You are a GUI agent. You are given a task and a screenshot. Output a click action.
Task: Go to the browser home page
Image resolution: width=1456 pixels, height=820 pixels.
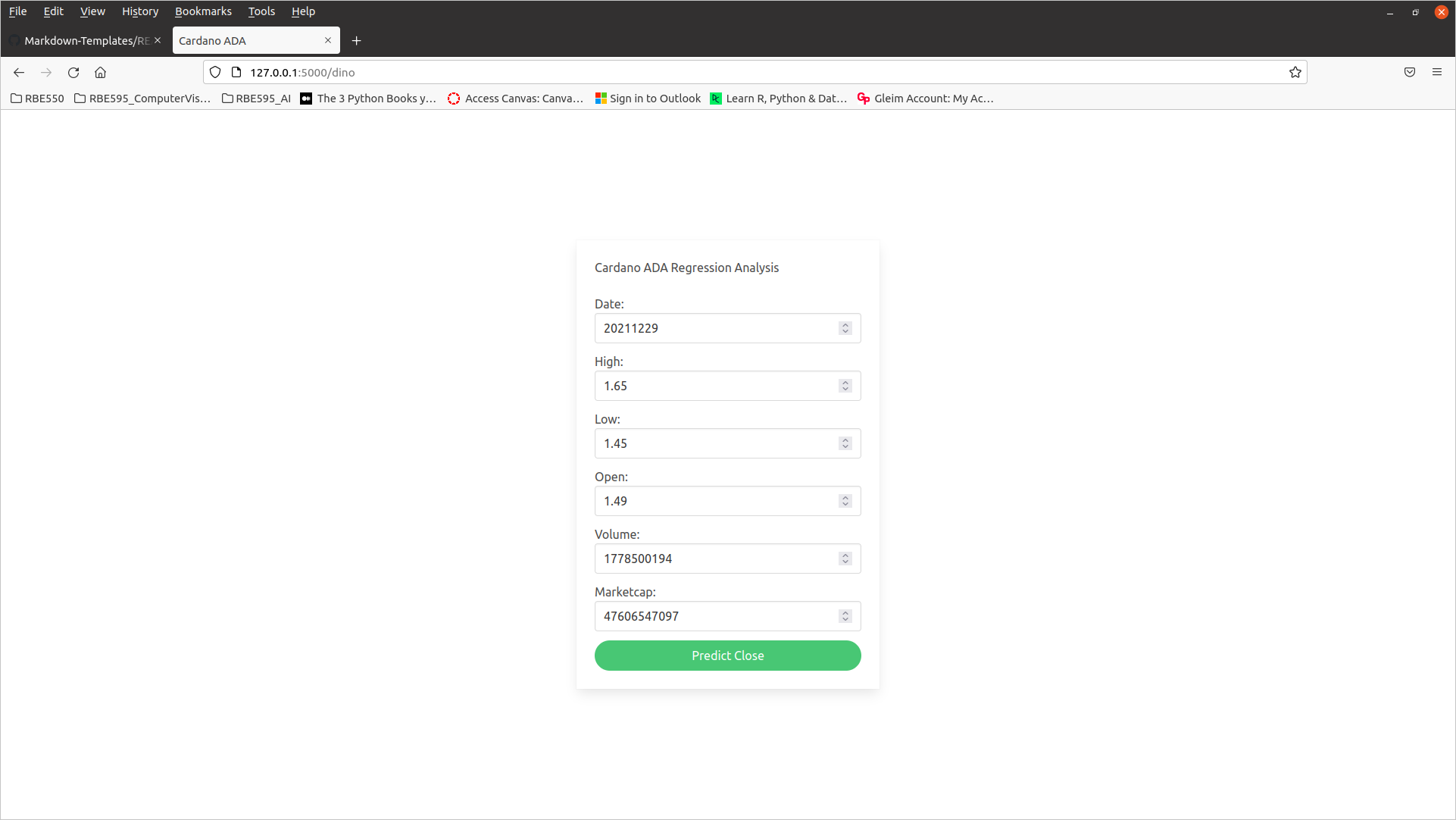(100, 73)
